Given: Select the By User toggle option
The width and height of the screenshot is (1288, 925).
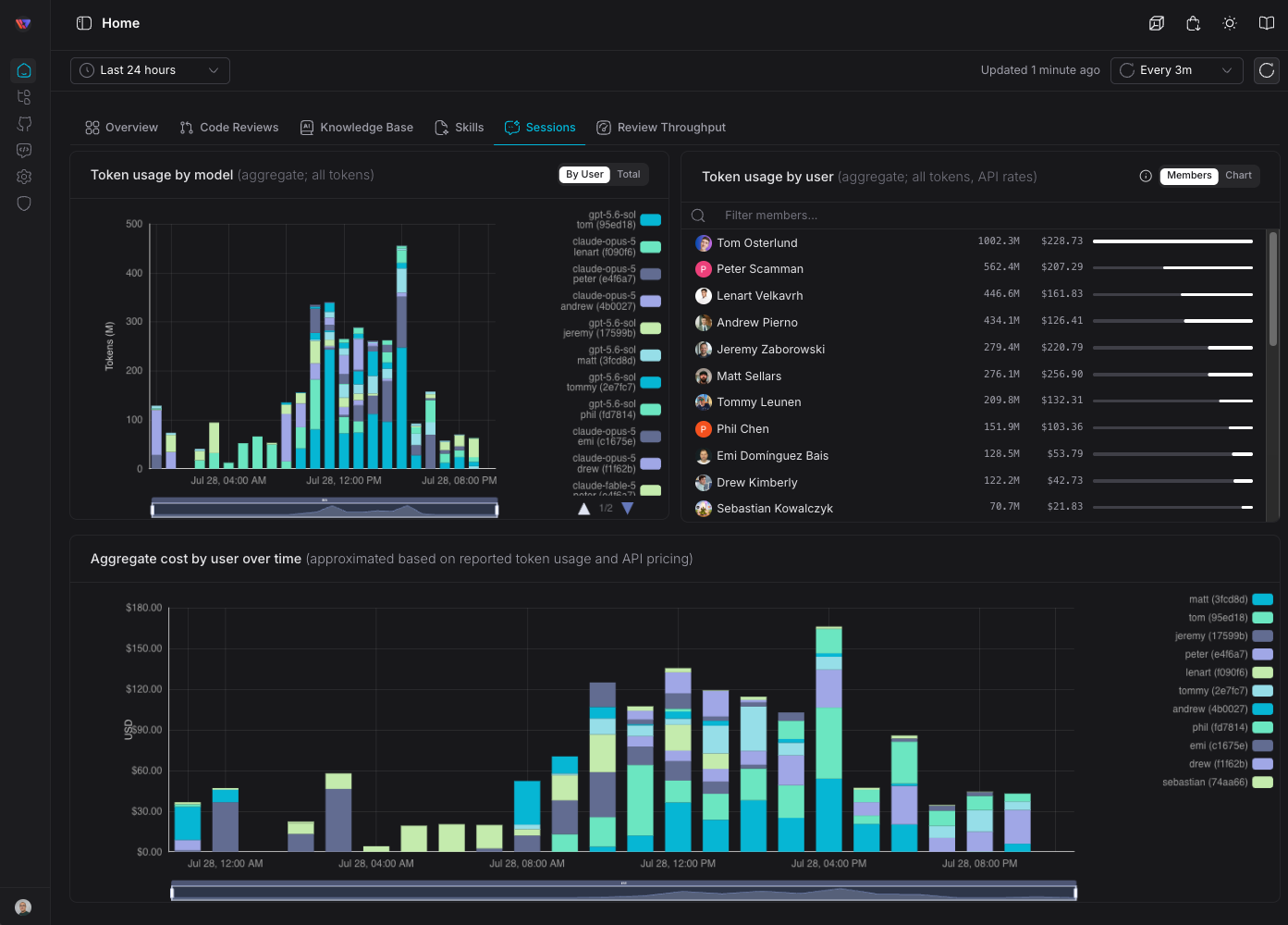Looking at the screenshot, I should click(x=584, y=175).
